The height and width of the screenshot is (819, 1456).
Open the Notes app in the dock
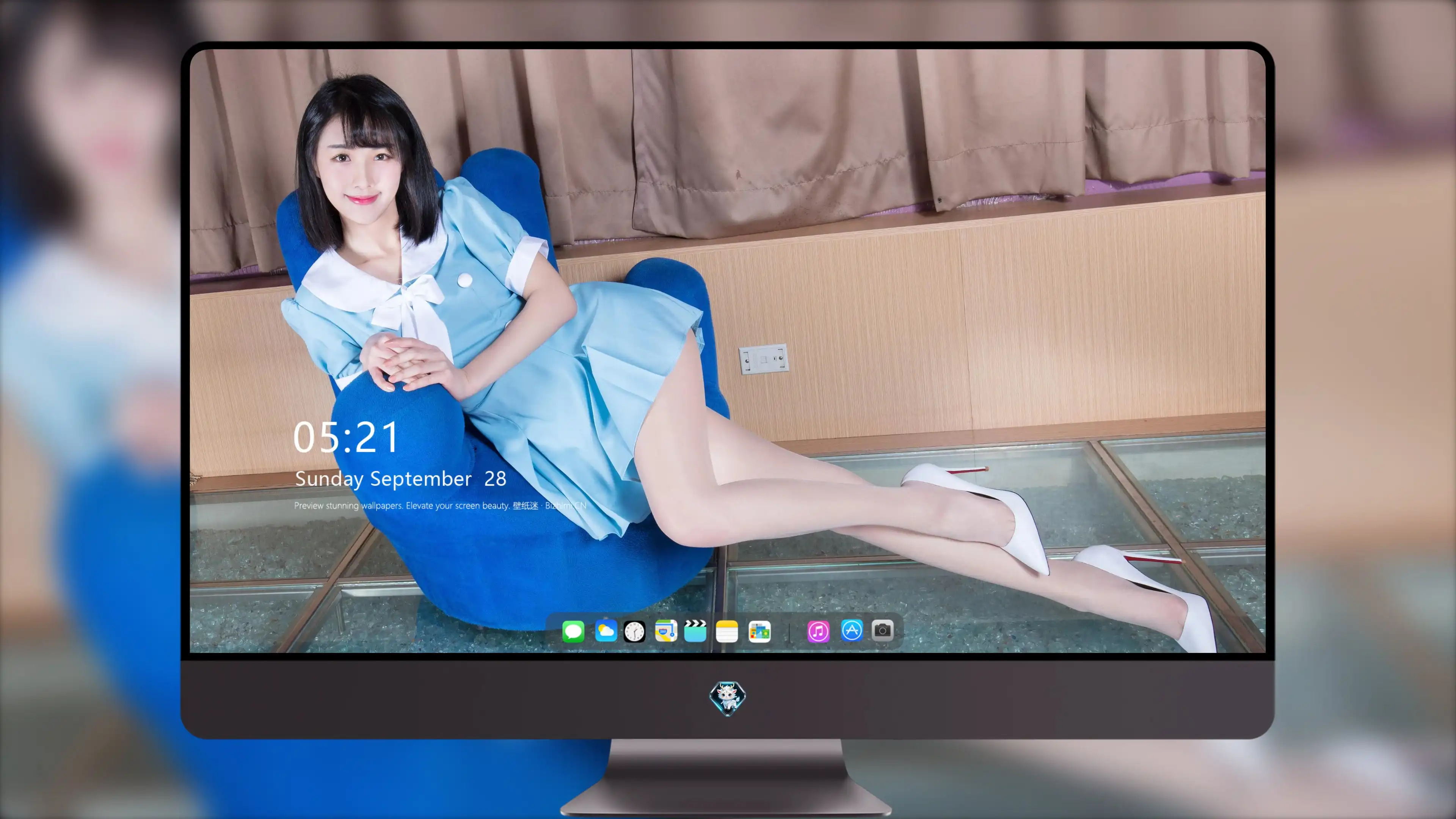727,631
